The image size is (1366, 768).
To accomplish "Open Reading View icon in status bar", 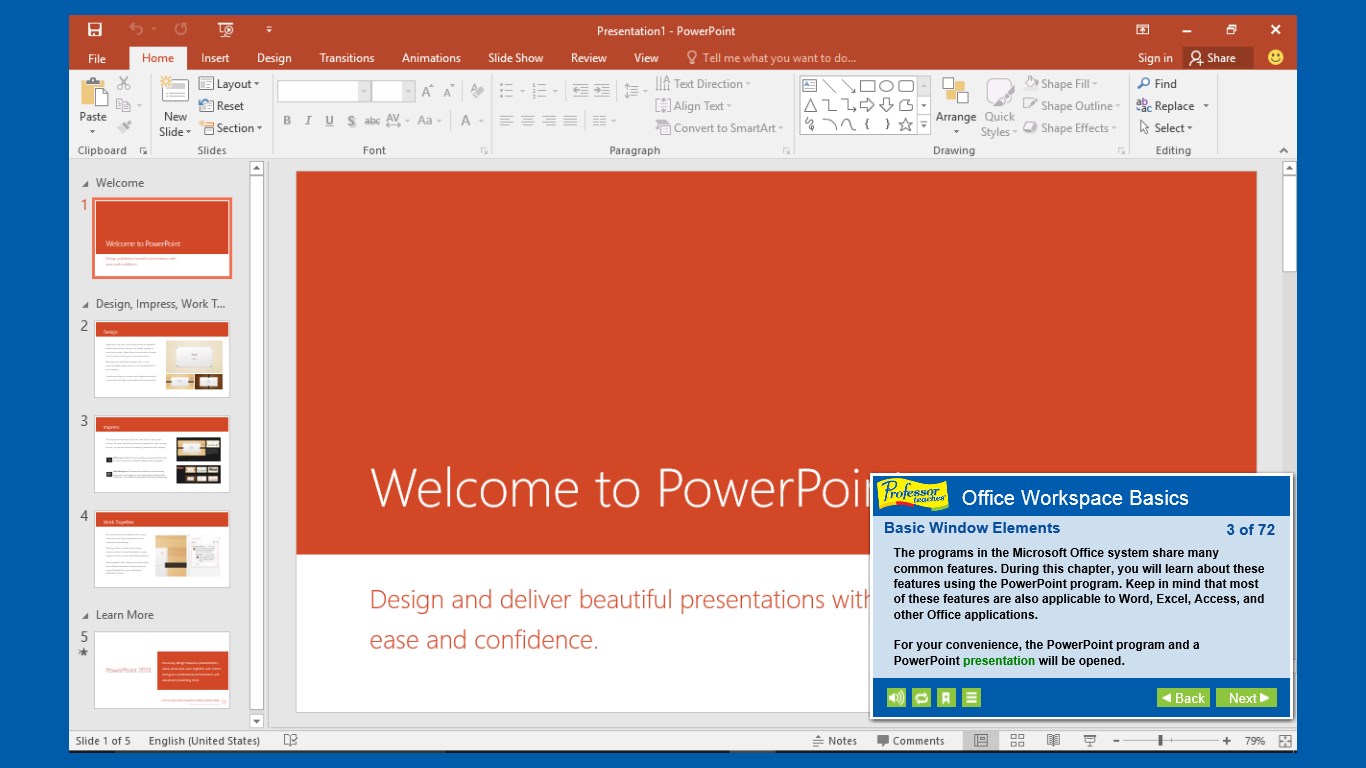I will pos(1053,741).
